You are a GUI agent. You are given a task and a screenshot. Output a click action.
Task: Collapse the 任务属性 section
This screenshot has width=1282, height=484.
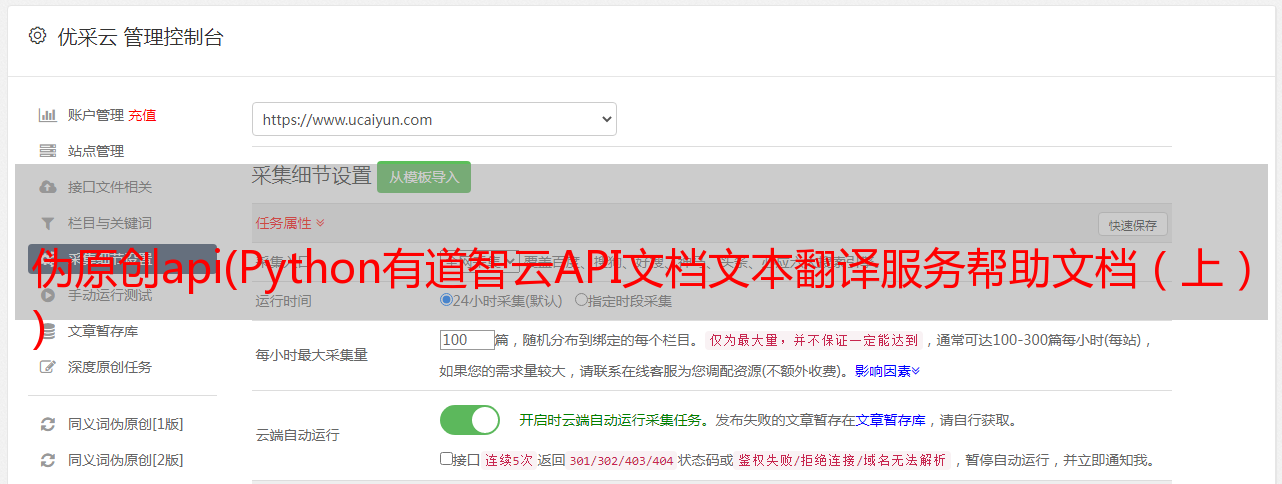tap(290, 223)
